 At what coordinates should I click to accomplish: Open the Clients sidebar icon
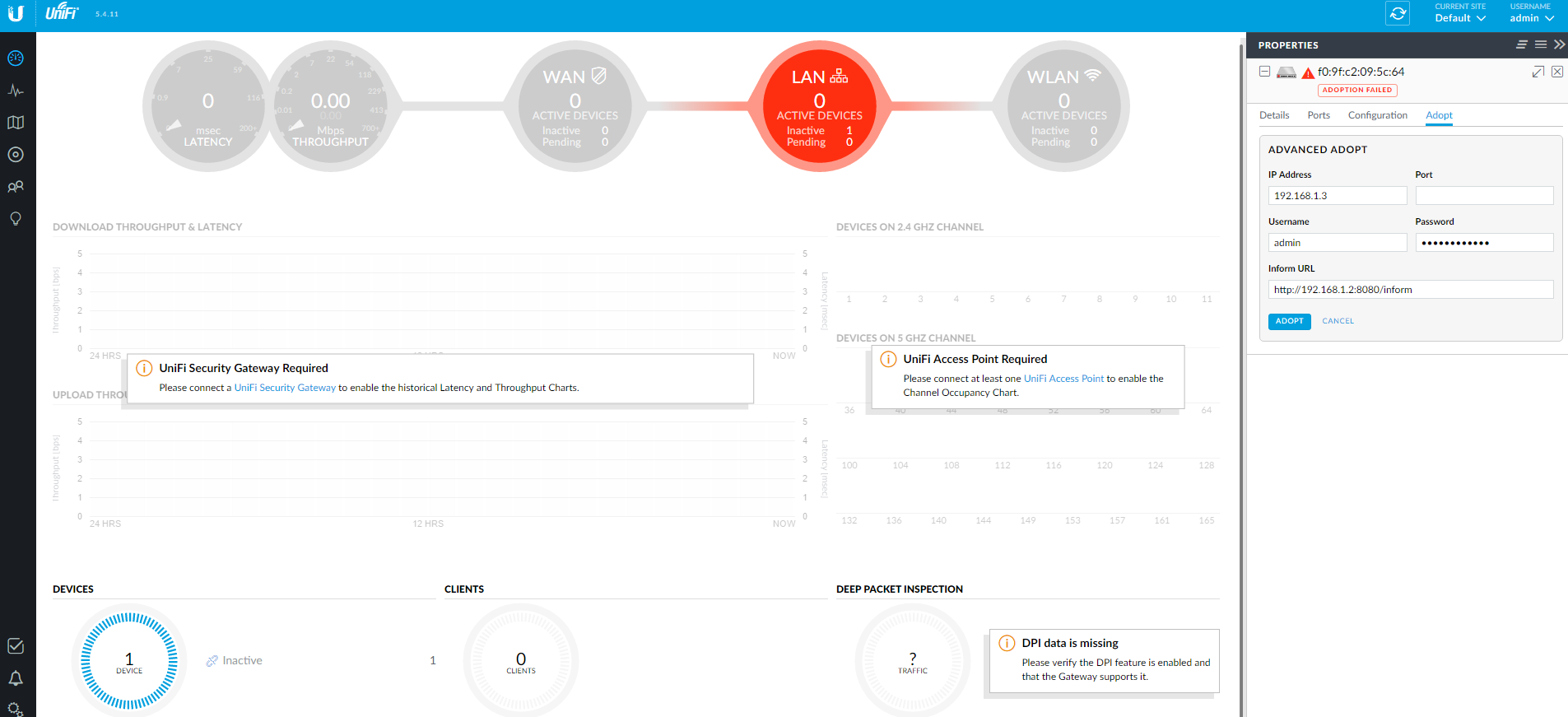(x=16, y=187)
